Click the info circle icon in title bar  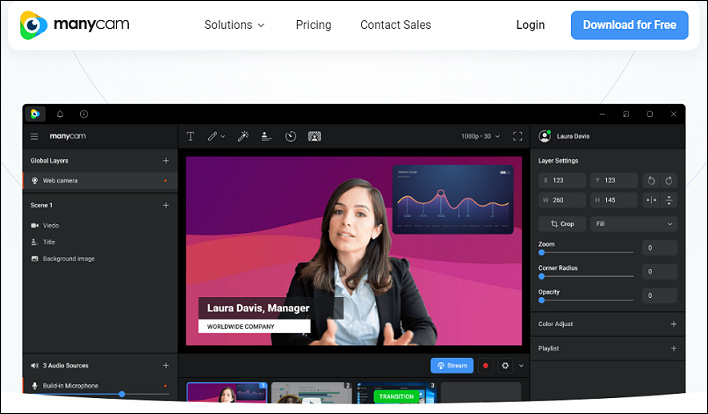(84, 114)
